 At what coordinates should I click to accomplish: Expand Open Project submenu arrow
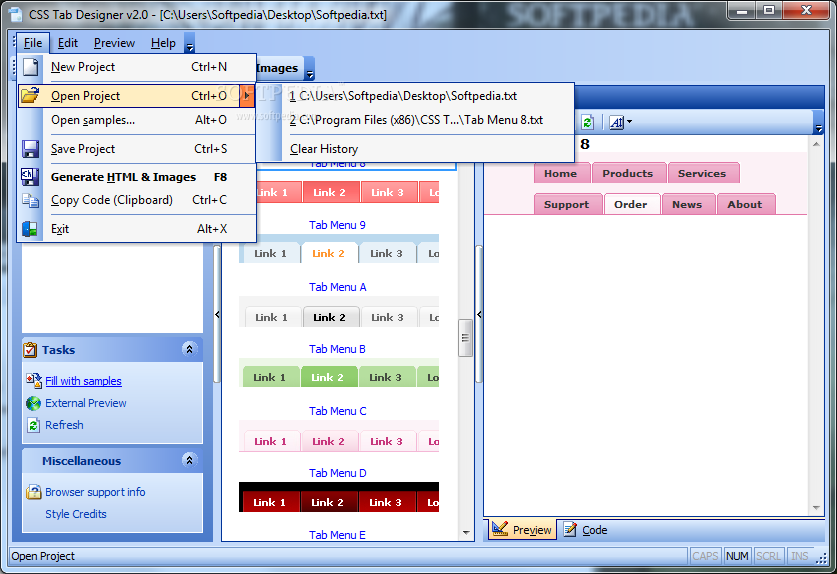coord(247,96)
